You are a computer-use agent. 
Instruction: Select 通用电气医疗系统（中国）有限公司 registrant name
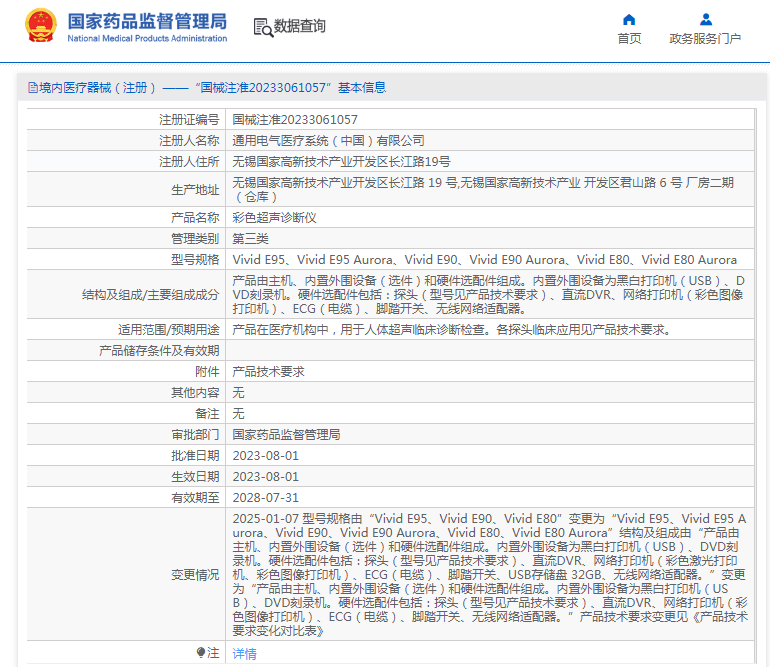328,140
